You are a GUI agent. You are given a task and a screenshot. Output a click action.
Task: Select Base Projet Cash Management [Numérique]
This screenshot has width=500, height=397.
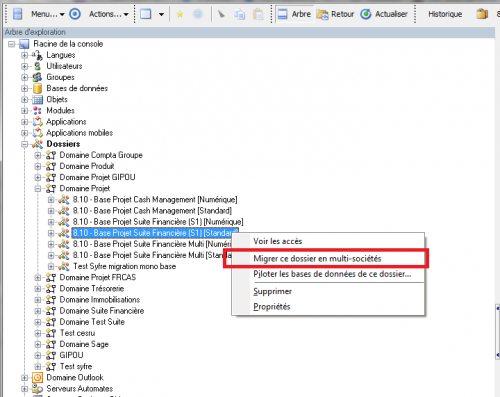point(155,200)
